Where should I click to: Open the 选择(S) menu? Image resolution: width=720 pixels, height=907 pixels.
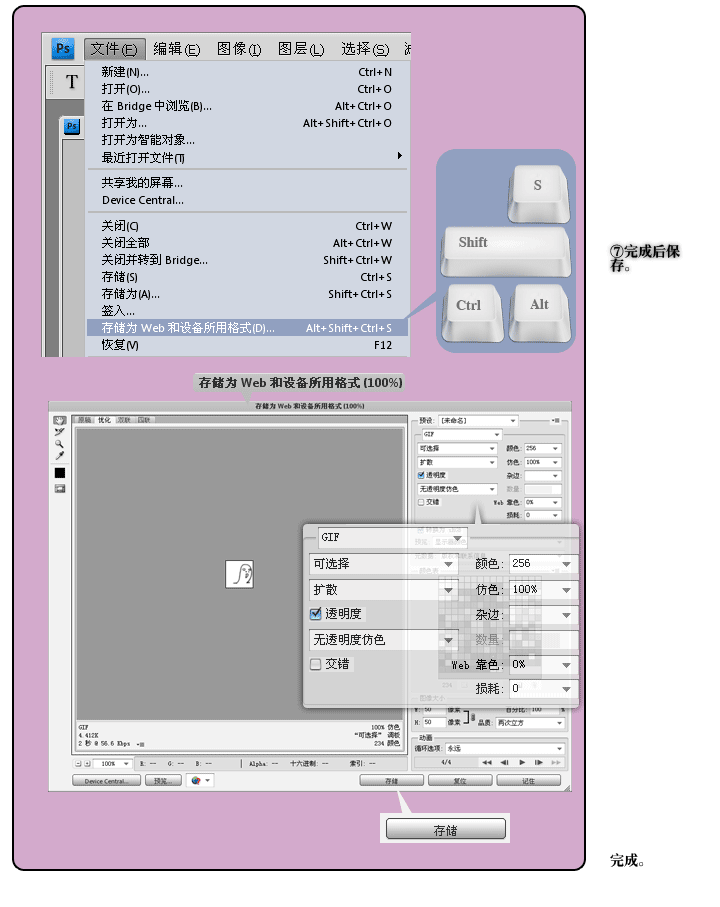365,49
